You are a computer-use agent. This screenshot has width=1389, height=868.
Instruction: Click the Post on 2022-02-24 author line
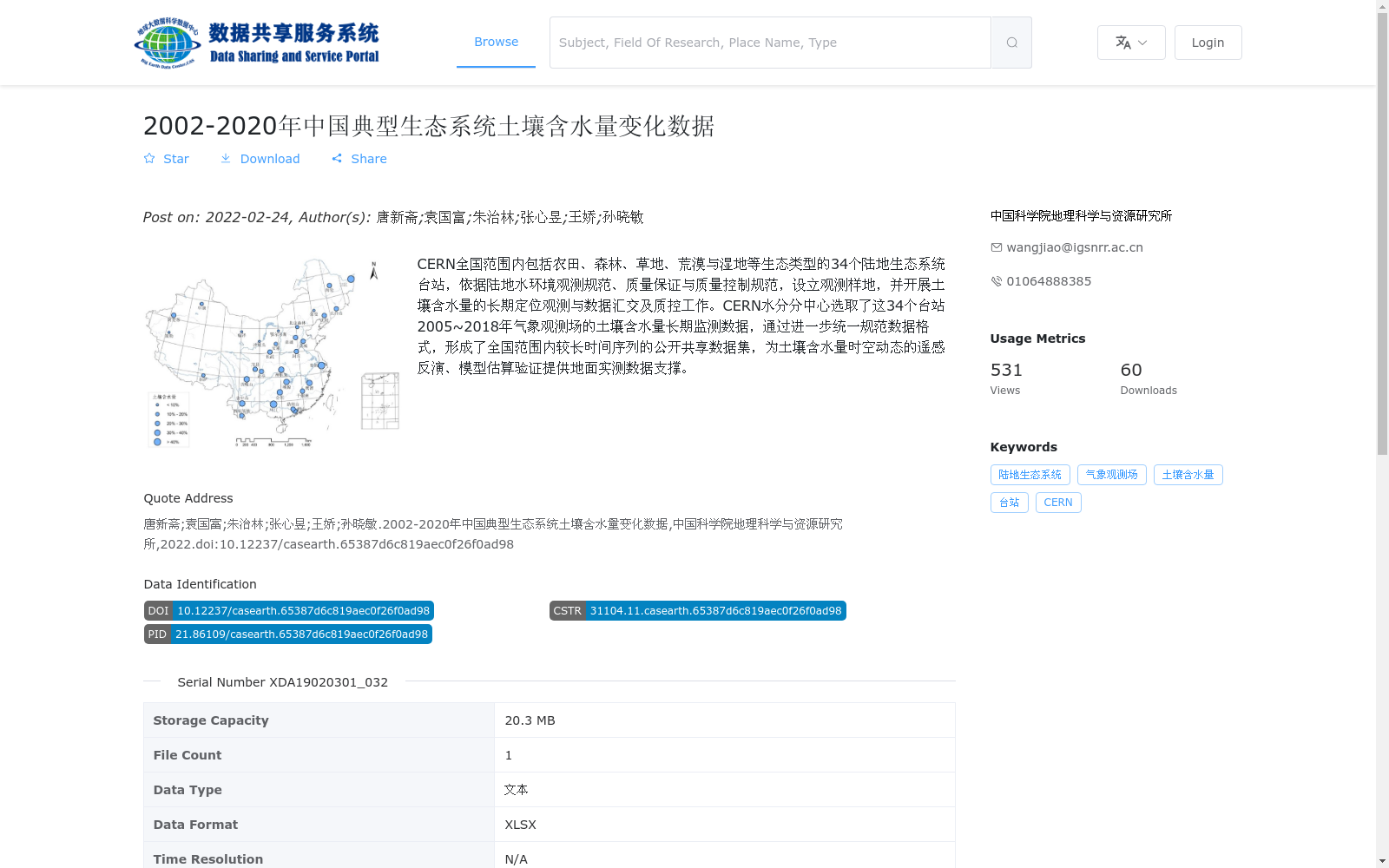pos(393,217)
